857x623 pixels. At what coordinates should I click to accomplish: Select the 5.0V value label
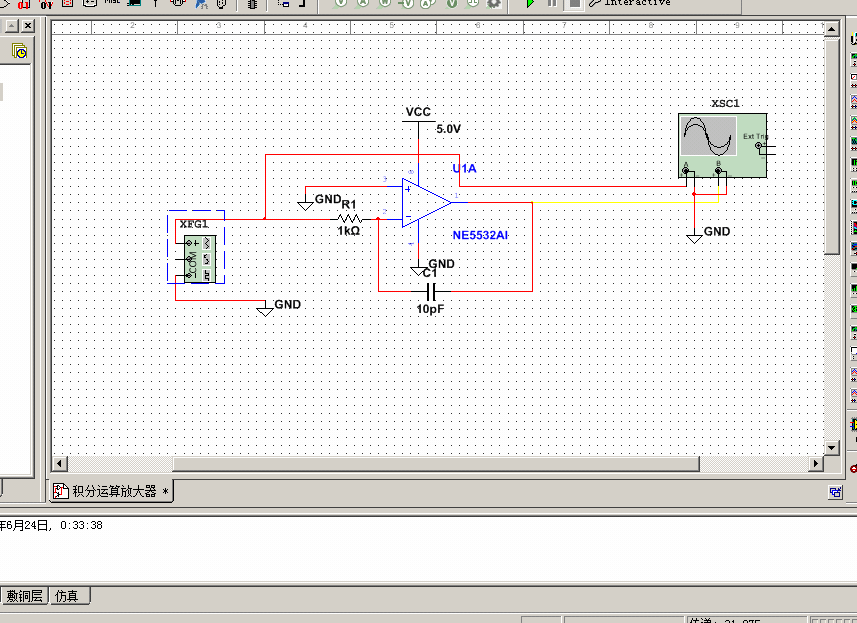coord(448,129)
